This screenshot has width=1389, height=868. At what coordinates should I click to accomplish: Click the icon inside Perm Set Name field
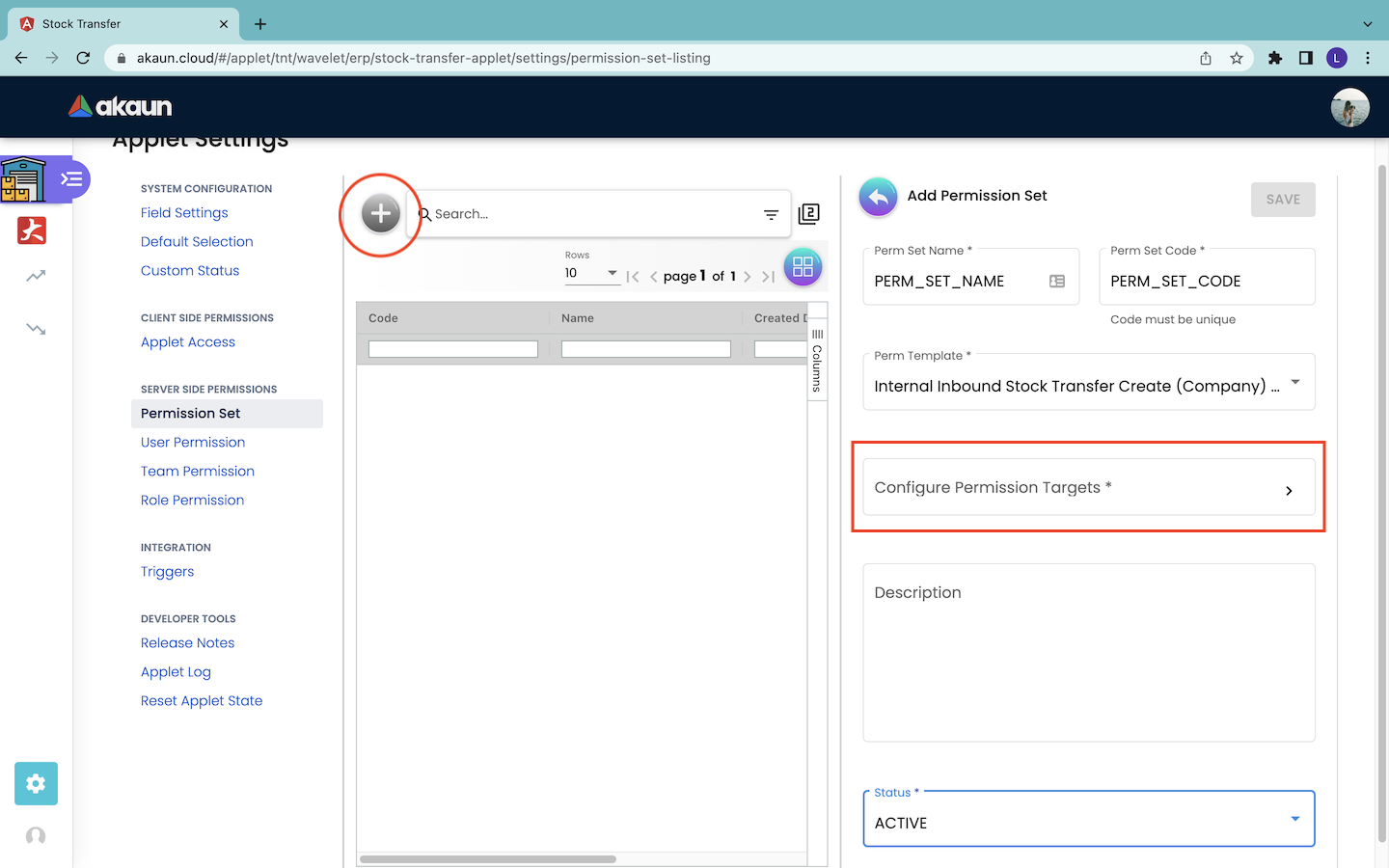pyautogui.click(x=1057, y=282)
